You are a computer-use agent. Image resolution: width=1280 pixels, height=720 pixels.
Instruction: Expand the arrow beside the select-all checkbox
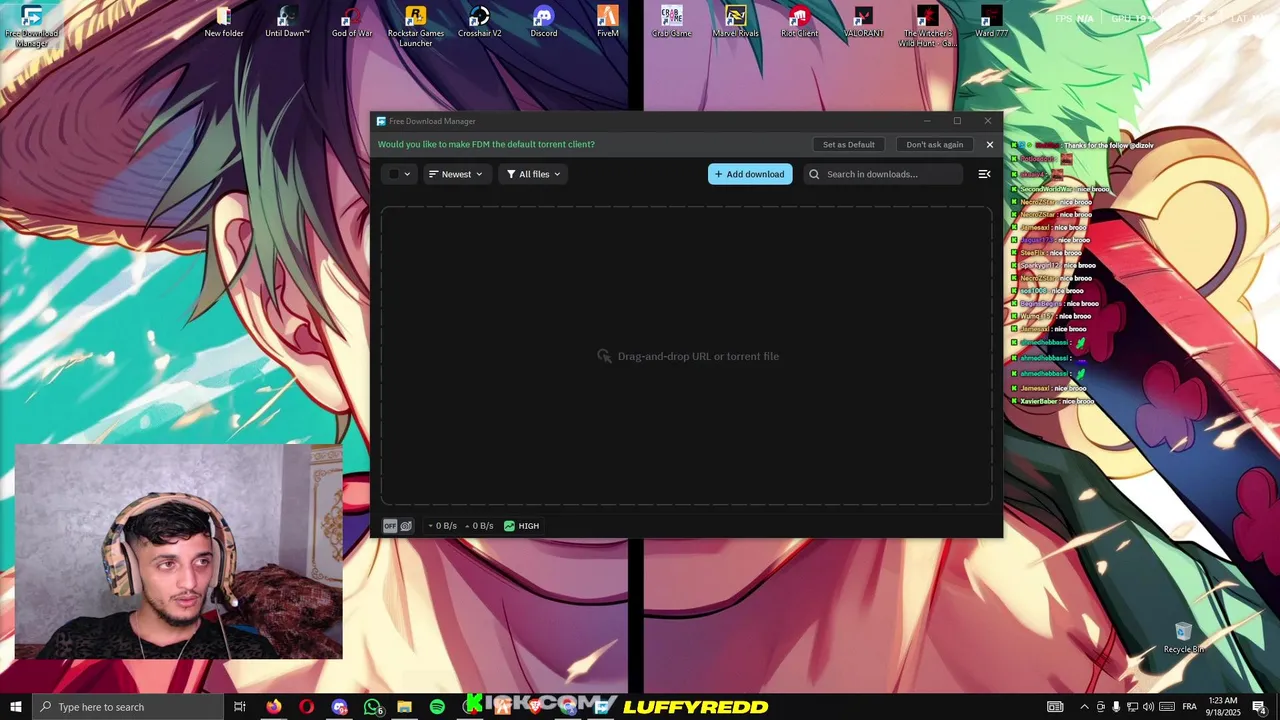[407, 174]
